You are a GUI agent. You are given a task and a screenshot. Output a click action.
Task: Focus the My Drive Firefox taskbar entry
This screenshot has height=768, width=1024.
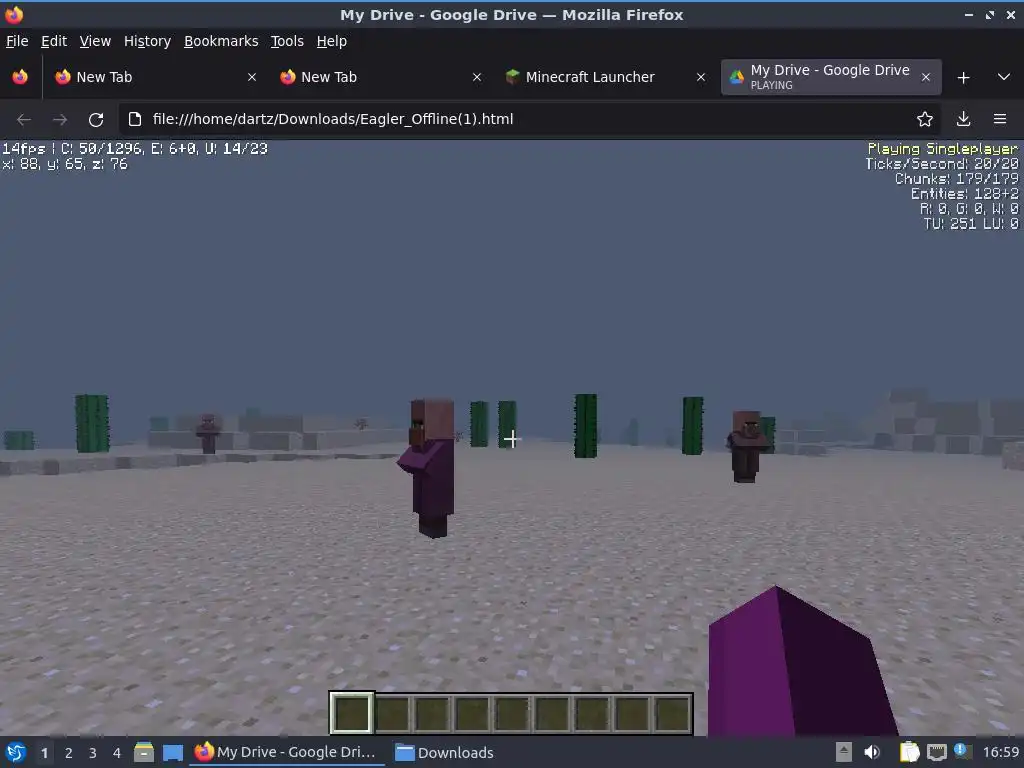(x=286, y=752)
